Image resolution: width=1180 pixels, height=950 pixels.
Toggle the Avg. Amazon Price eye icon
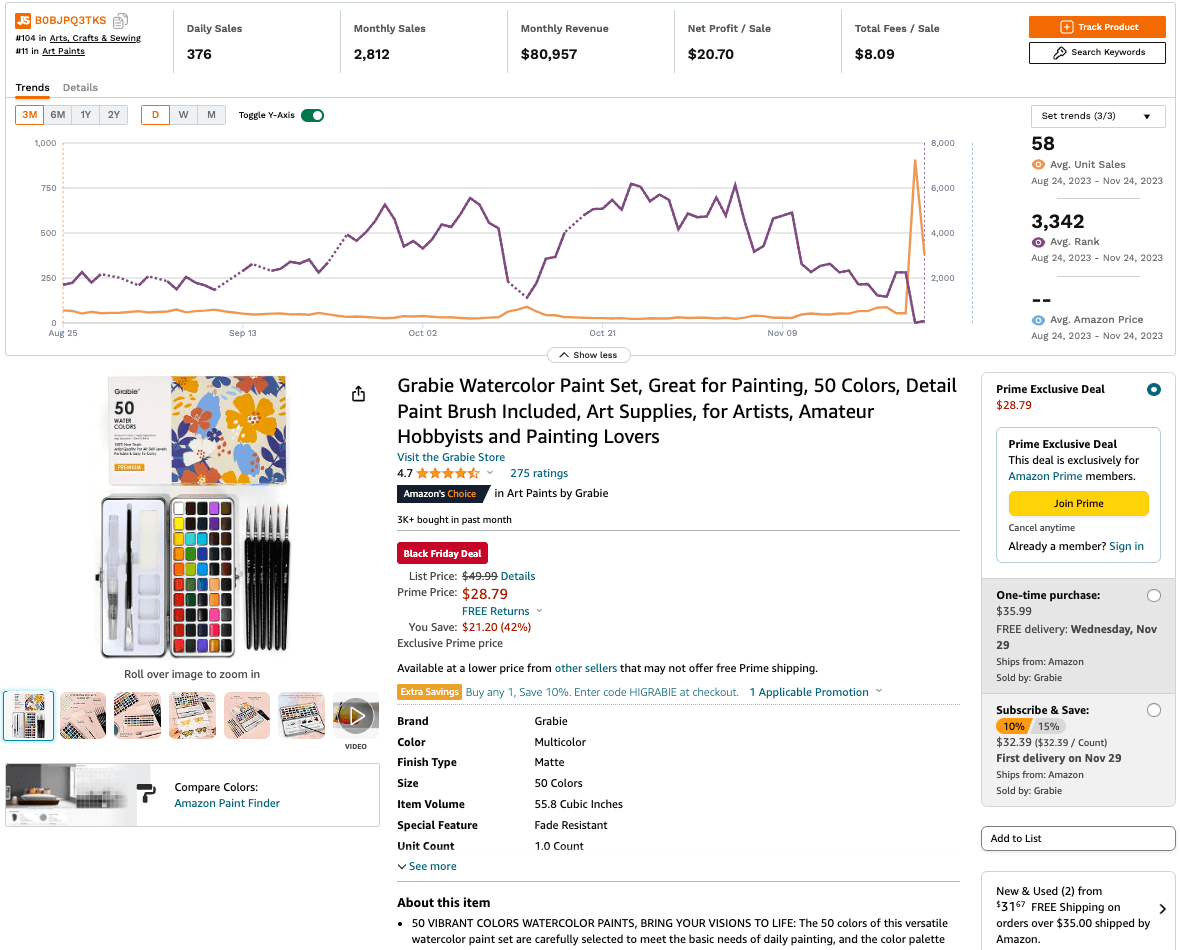1038,320
